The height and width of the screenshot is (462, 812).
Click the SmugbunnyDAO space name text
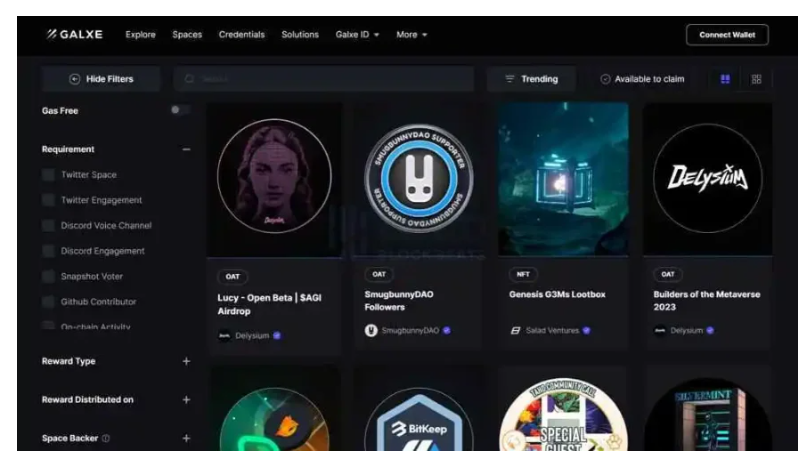pos(410,330)
